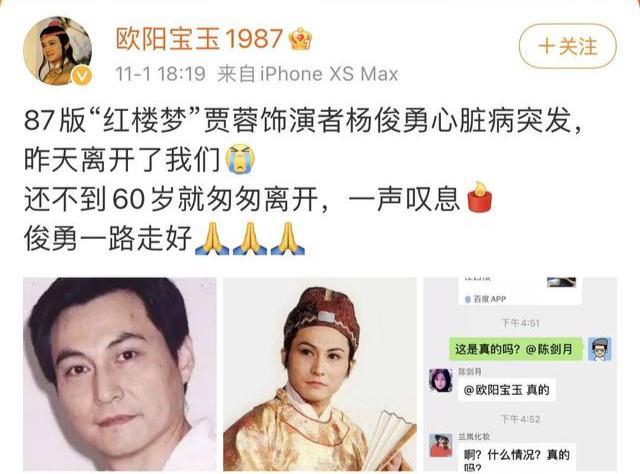Tap the post timestamp 11-1 18:19
Image resolution: width=640 pixels, height=474 pixels.
[160, 74]
